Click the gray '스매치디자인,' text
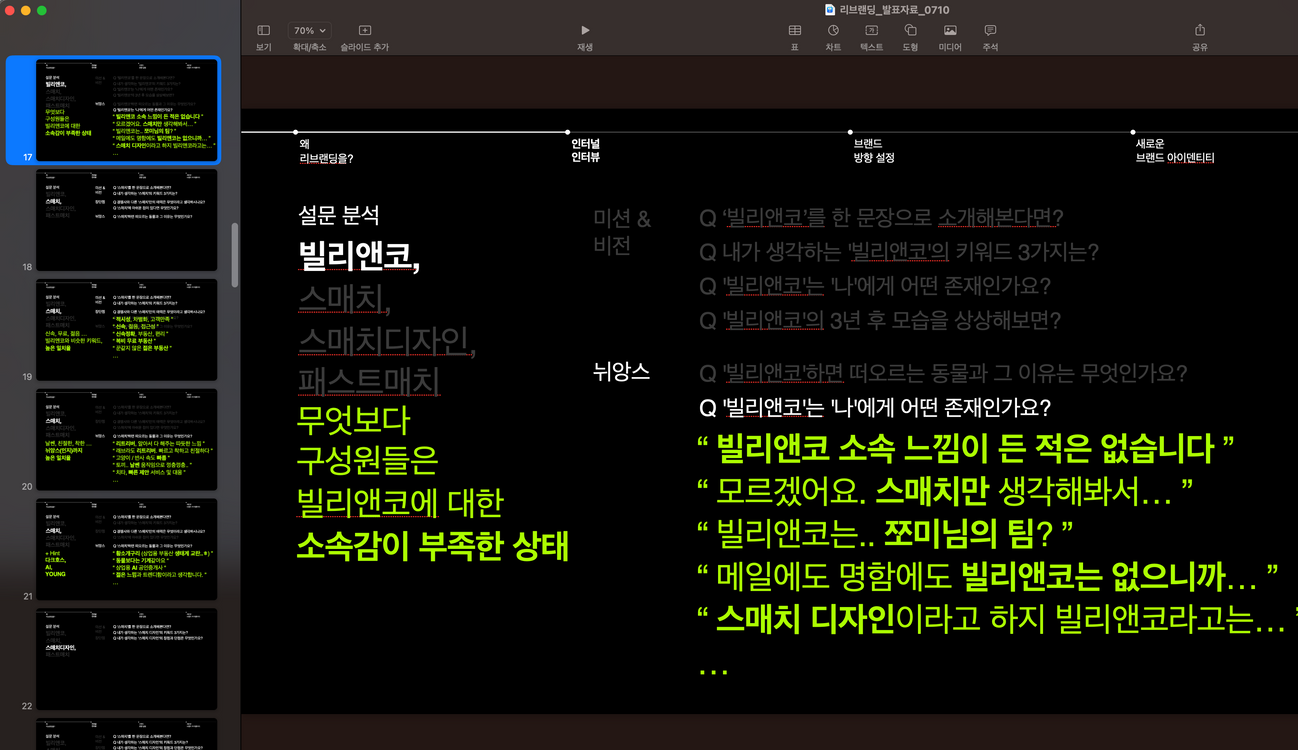This screenshot has height=750, width=1298. 387,340
